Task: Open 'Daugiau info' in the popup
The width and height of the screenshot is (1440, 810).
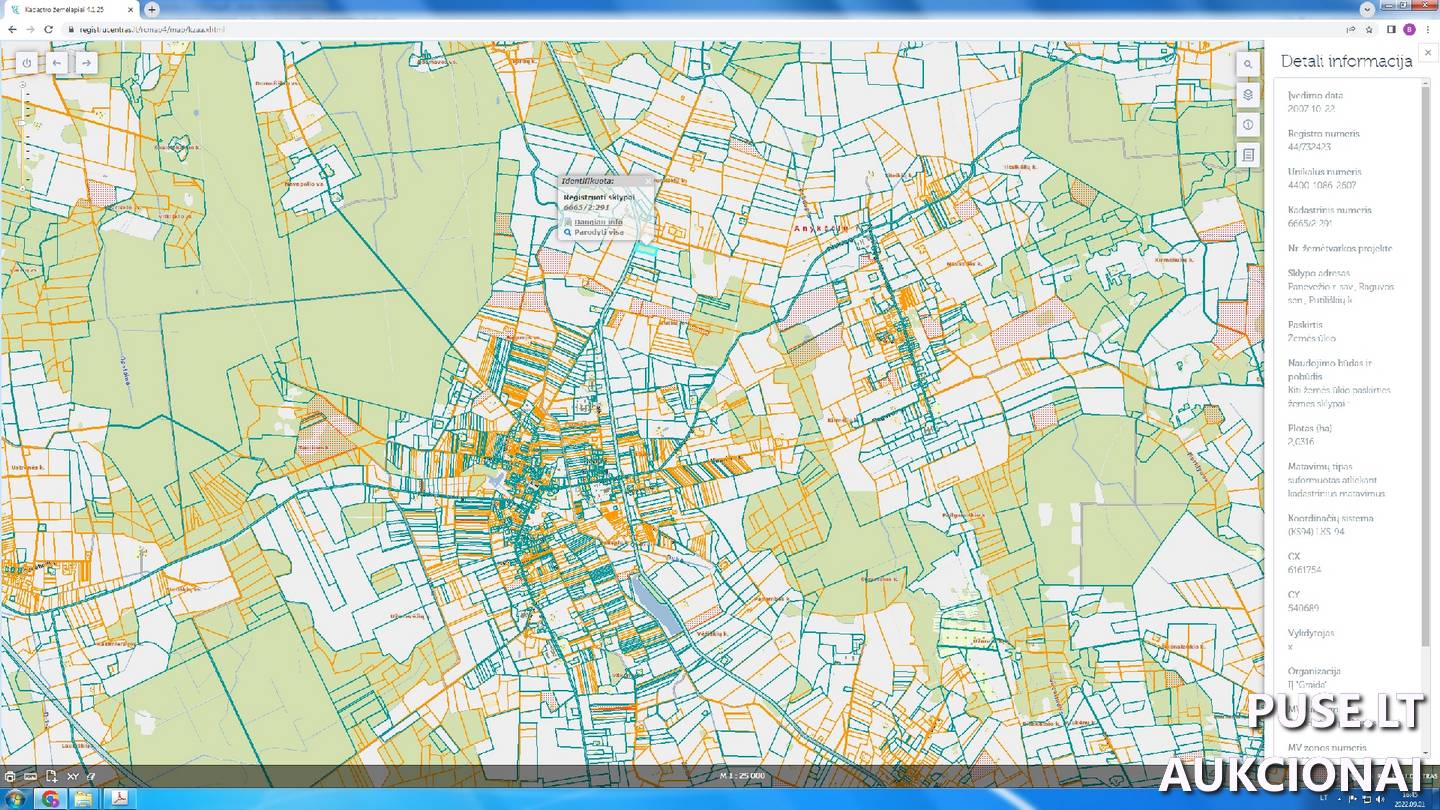Action: click(598, 221)
